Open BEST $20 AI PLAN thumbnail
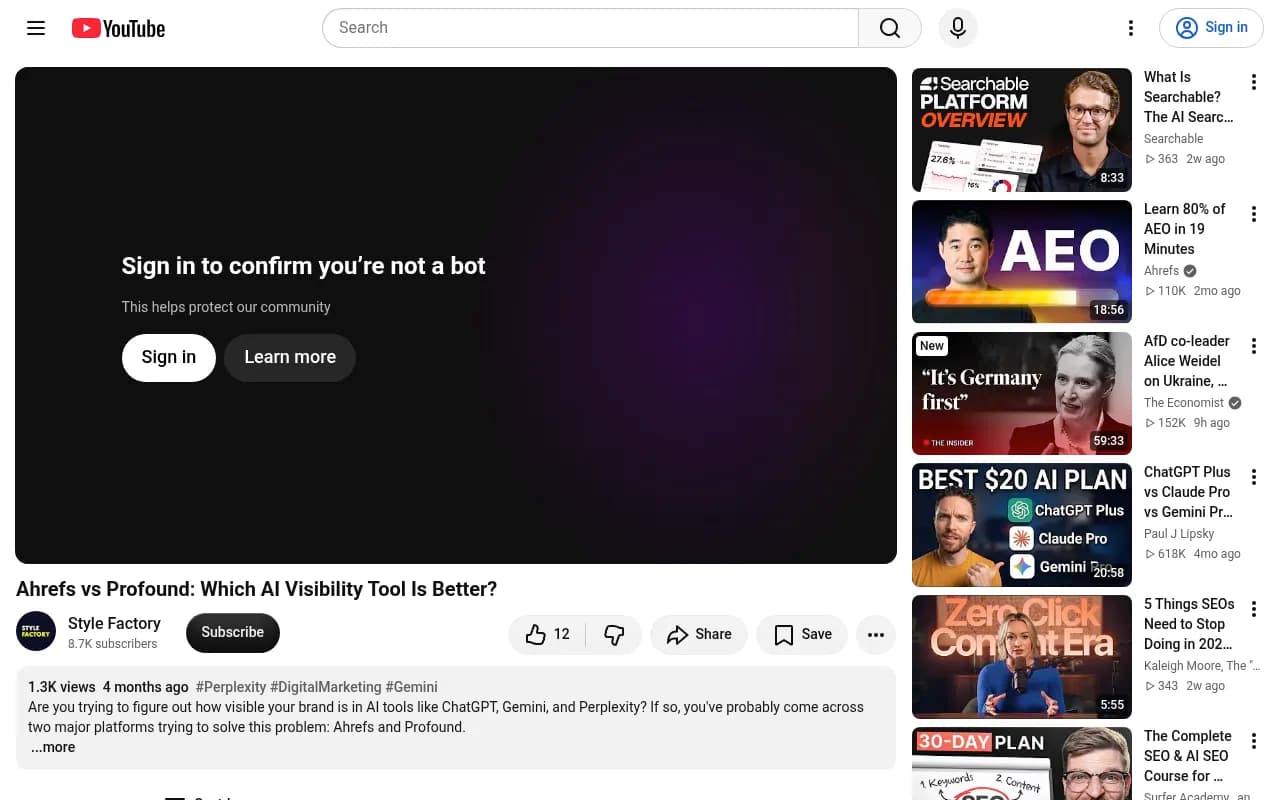This screenshot has width=1280, height=800. pos(1022,525)
